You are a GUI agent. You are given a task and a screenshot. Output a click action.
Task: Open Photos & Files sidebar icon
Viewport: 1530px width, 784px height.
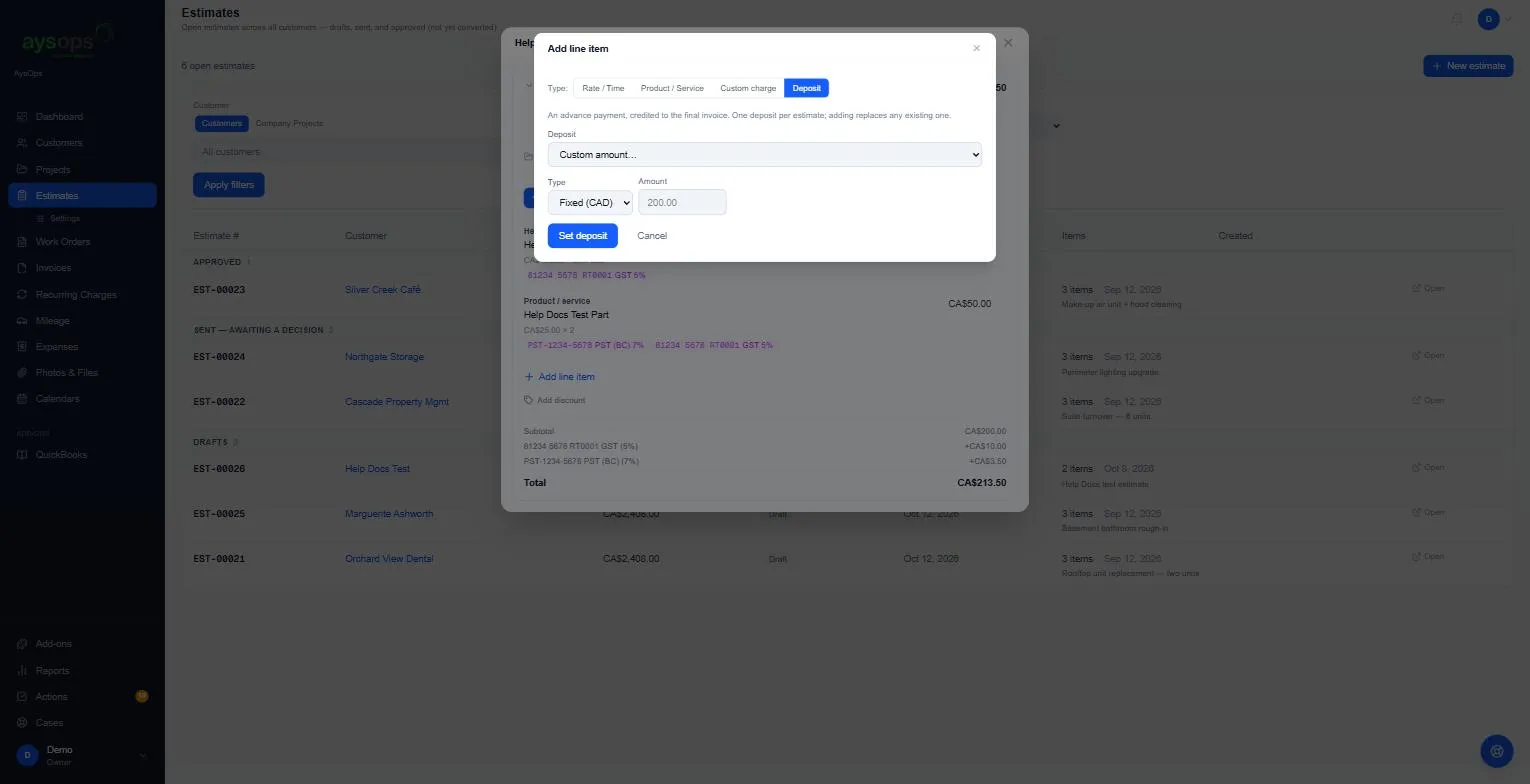pos(22,373)
